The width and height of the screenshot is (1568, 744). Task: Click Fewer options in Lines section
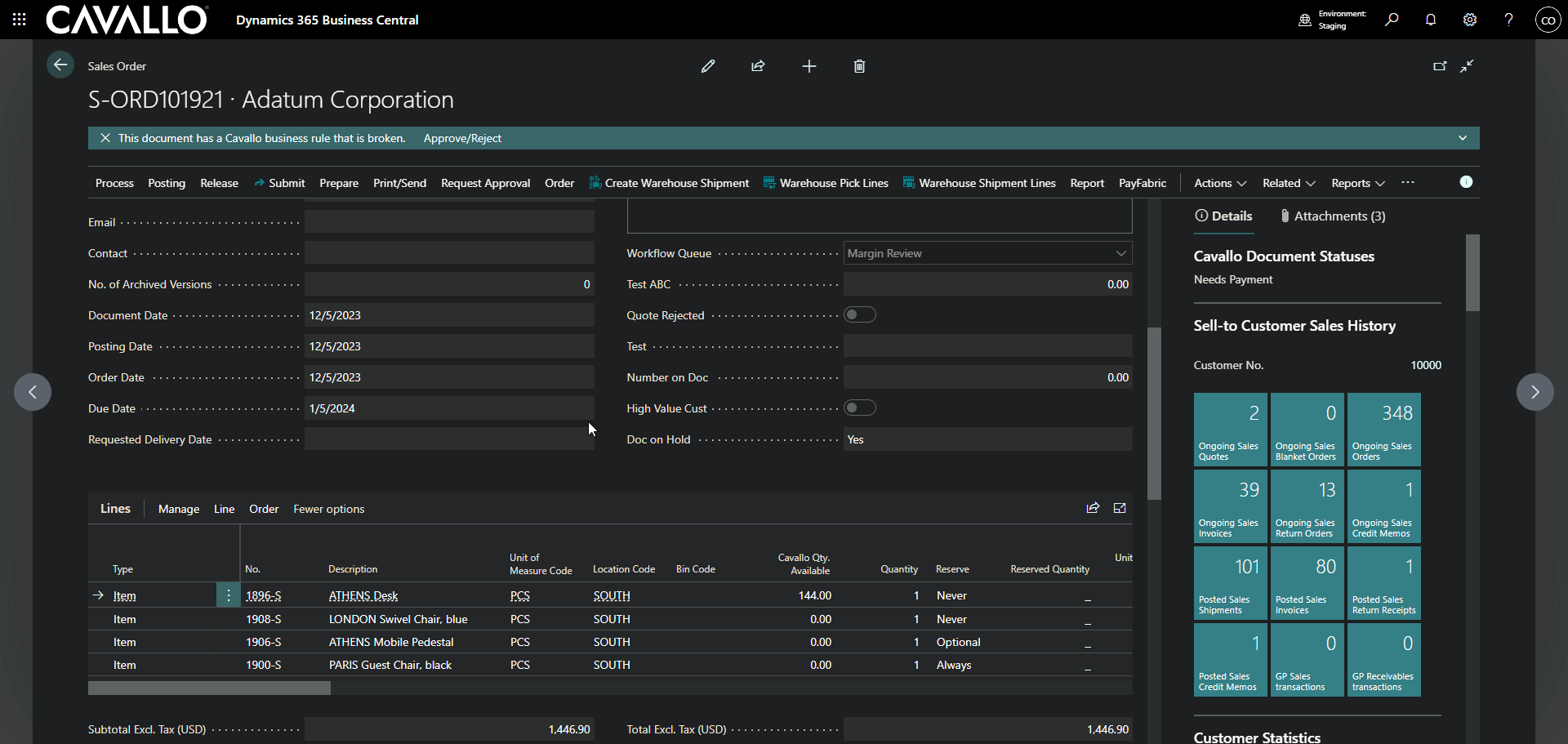tap(328, 509)
